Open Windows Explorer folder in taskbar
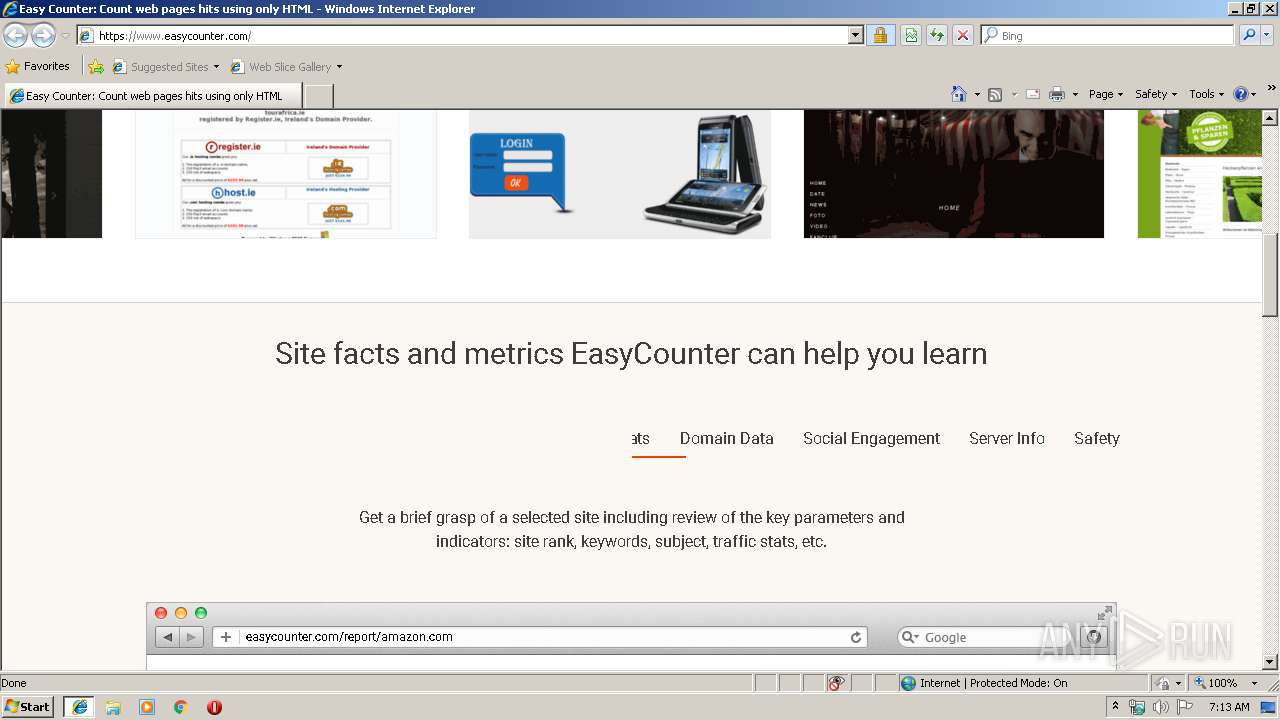The image size is (1280, 720). coord(113,707)
